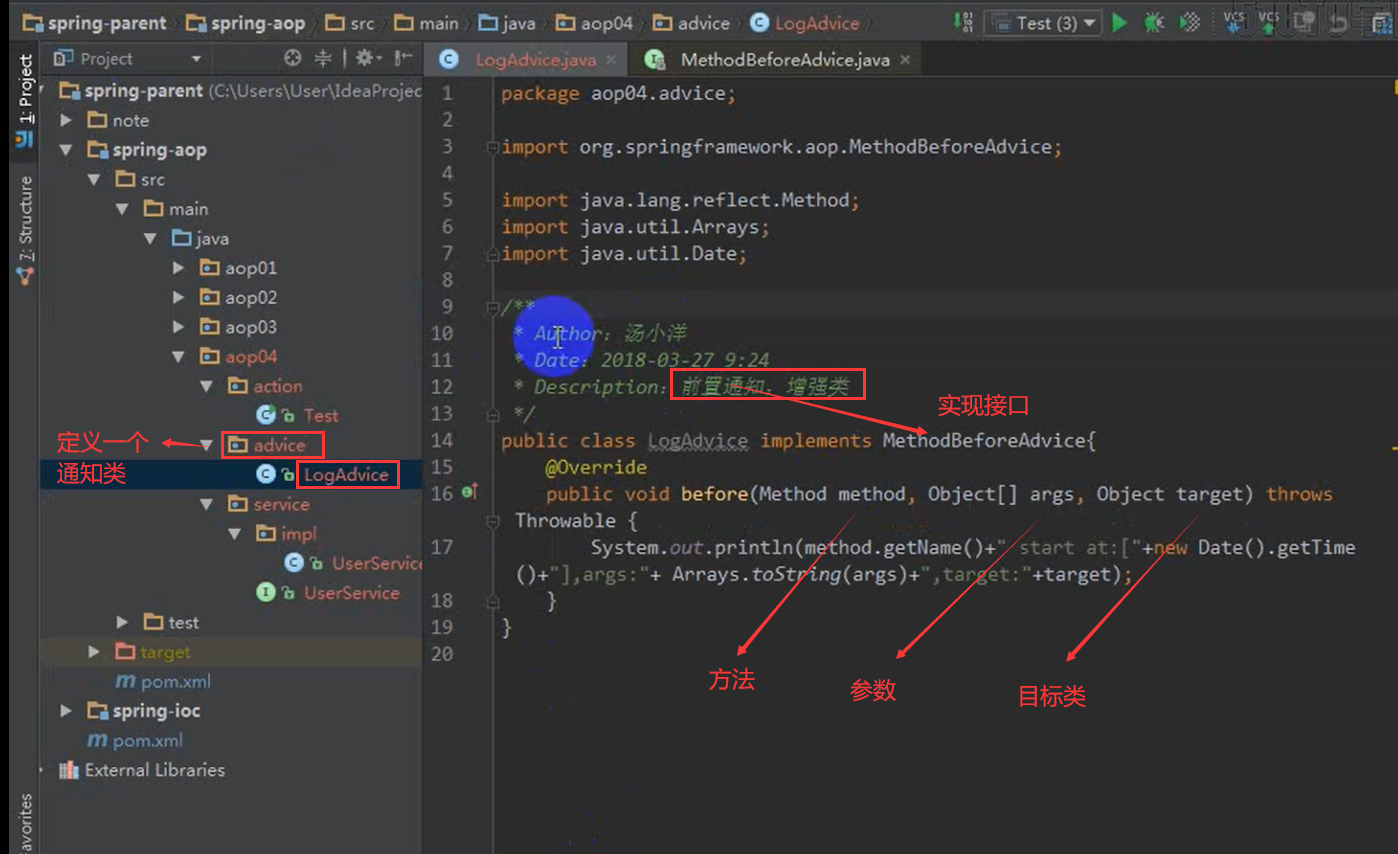Run with coverage icon

coord(1189,22)
